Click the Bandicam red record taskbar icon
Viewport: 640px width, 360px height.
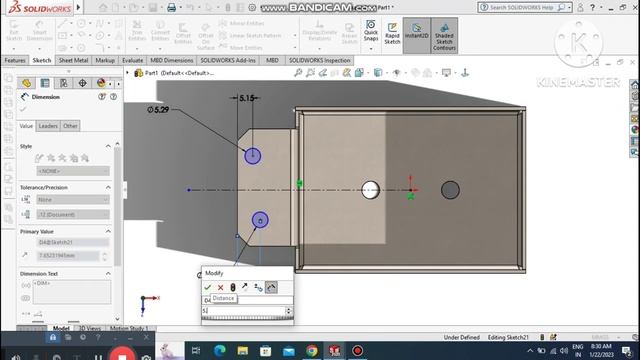pyautogui.click(x=358, y=351)
